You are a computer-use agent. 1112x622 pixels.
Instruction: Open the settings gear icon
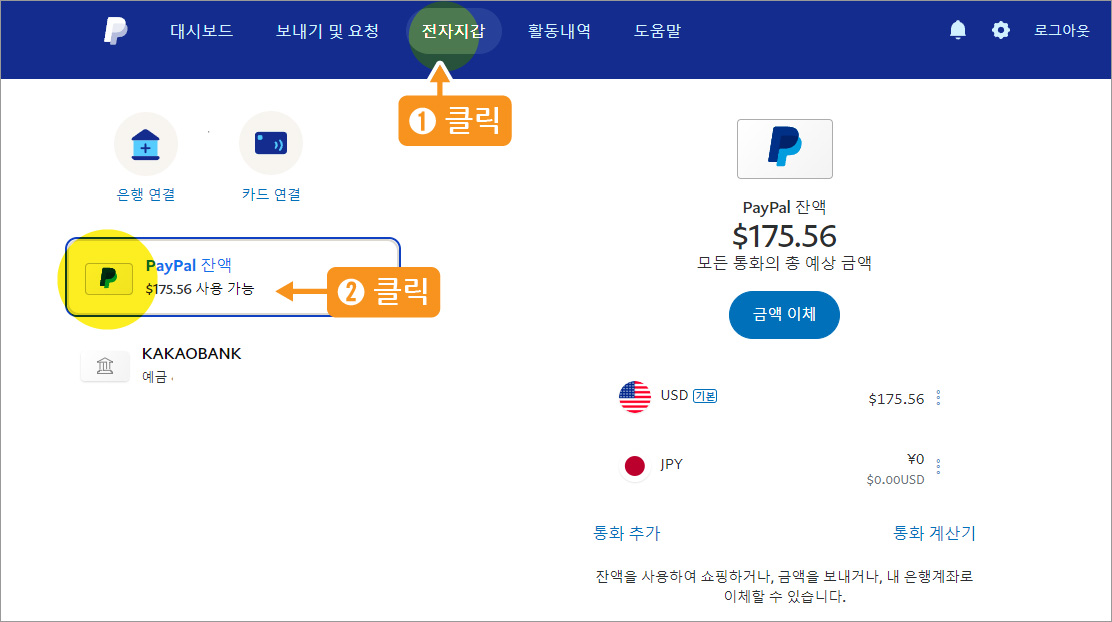1001,30
